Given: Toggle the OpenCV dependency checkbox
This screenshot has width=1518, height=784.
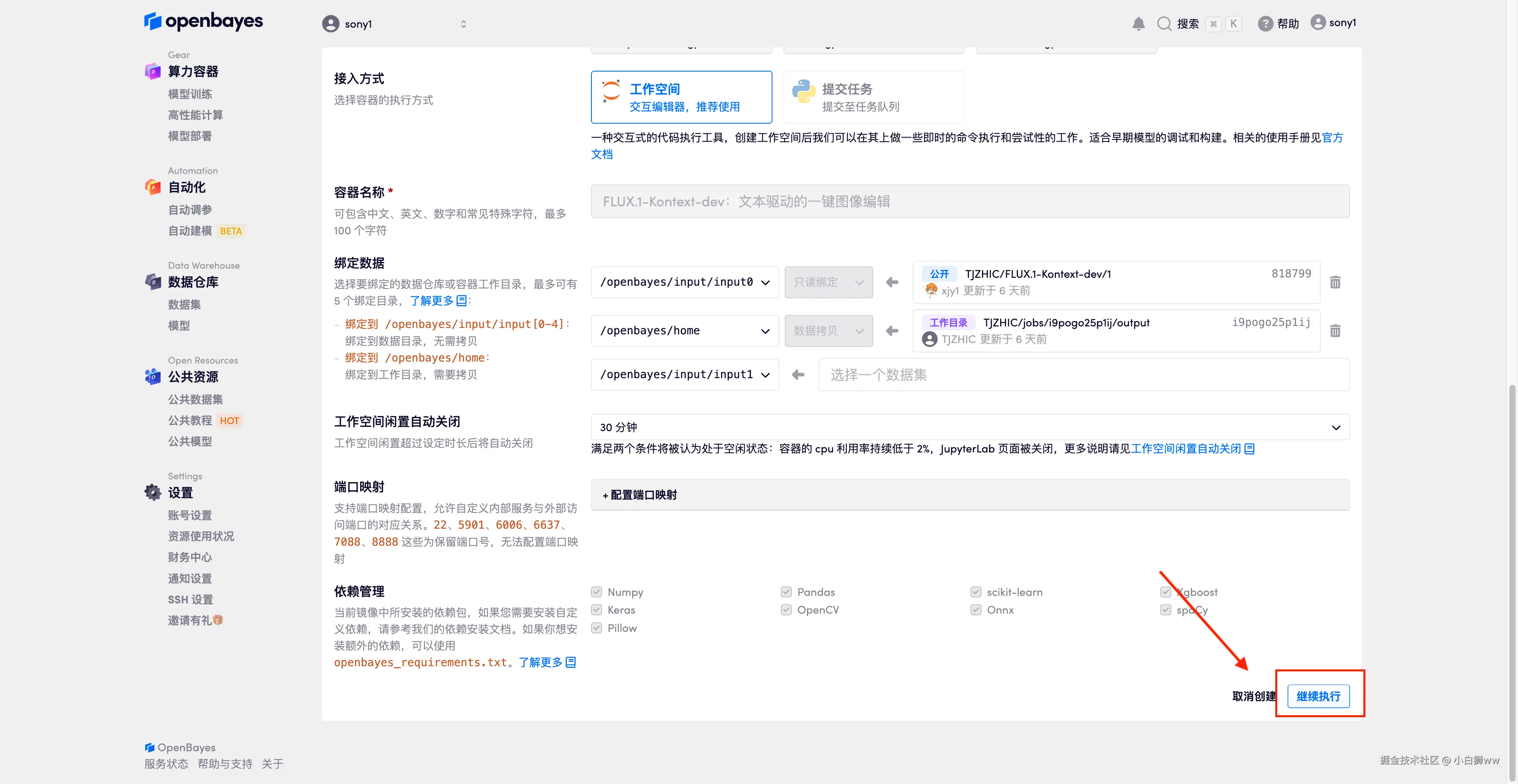Looking at the screenshot, I should (x=786, y=610).
